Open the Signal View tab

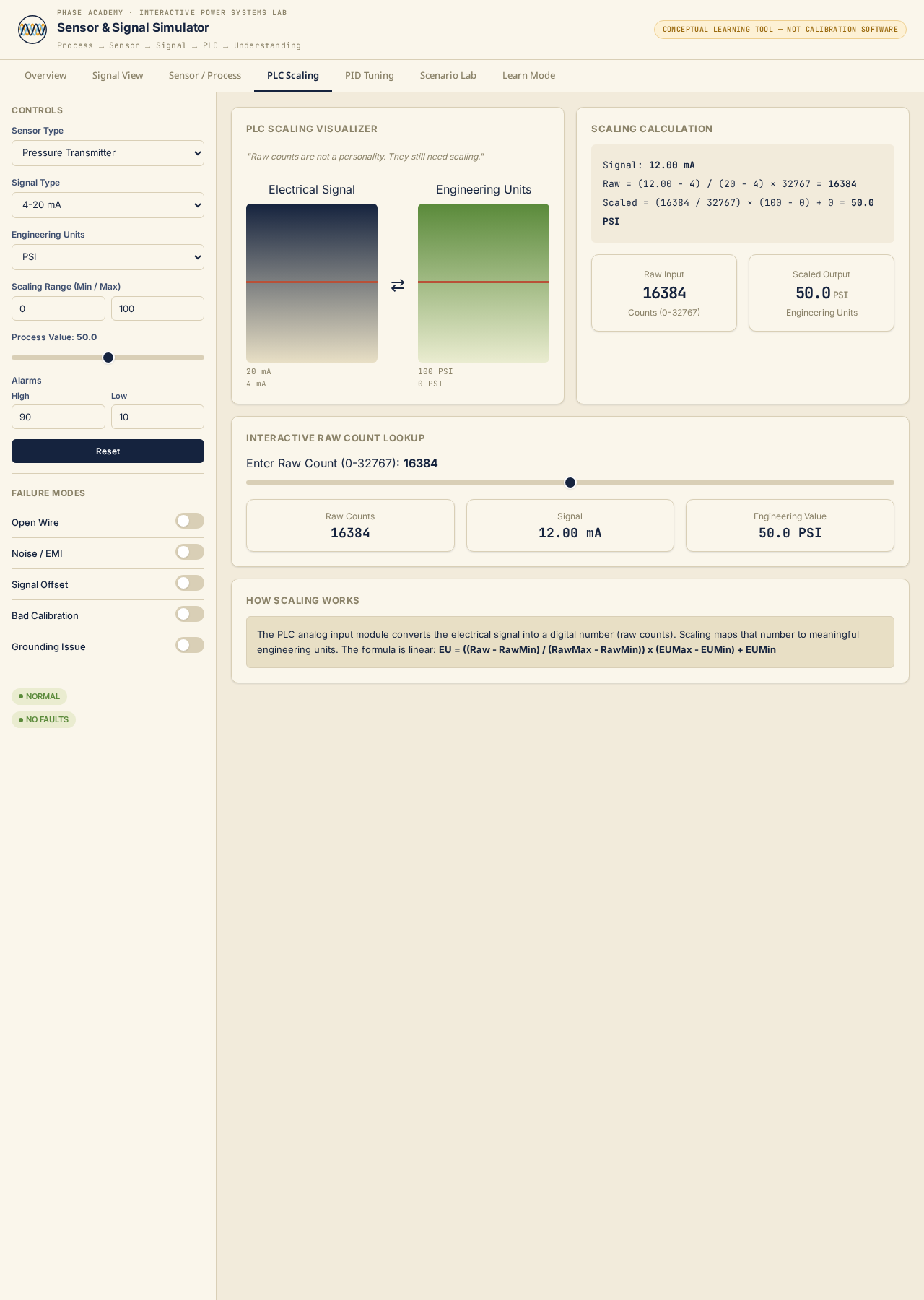pyautogui.click(x=118, y=76)
